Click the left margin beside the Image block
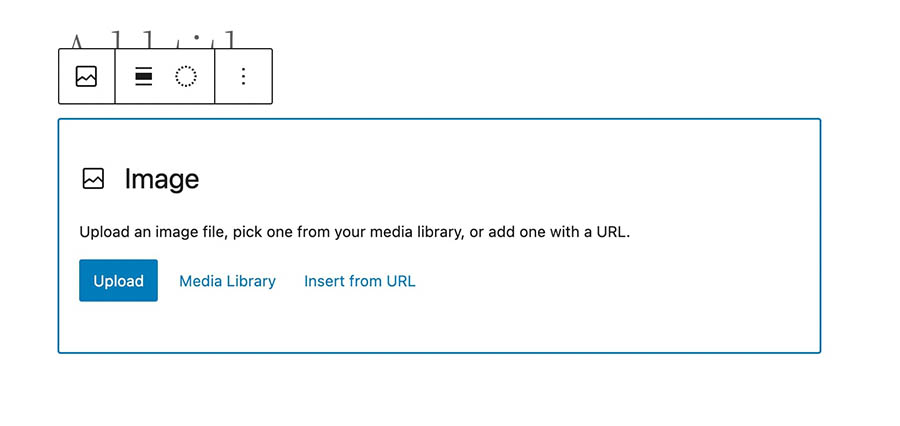The height and width of the screenshot is (426, 900). pyautogui.click(x=28, y=235)
